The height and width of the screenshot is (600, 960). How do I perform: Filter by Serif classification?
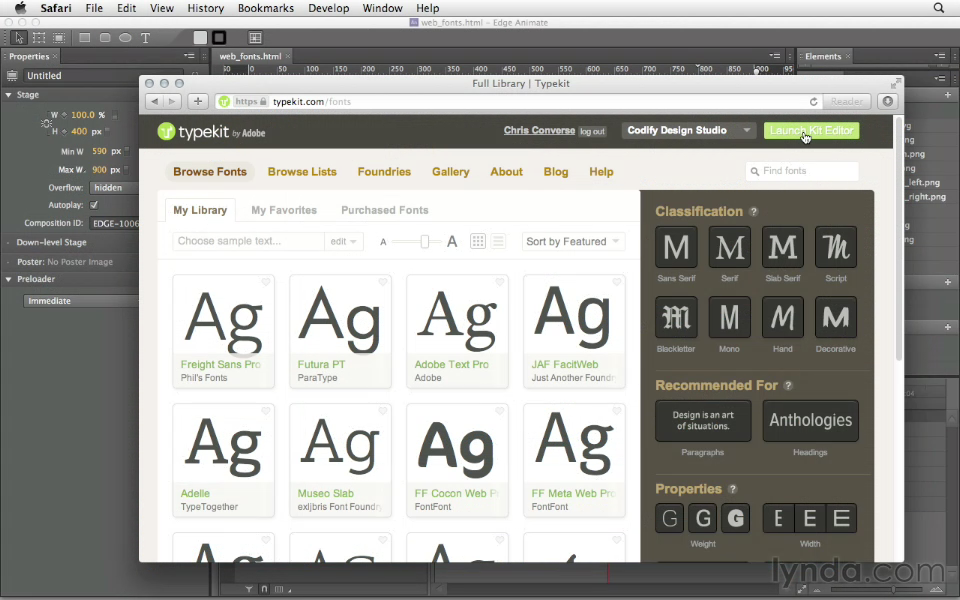[x=729, y=247]
